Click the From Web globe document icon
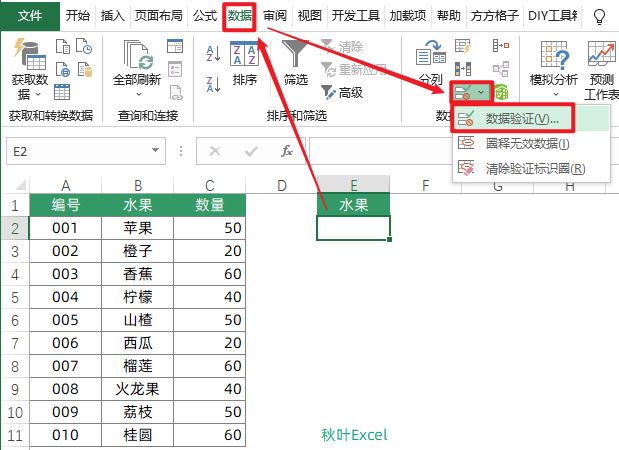Screen dimensions: 619x450 (63, 69)
